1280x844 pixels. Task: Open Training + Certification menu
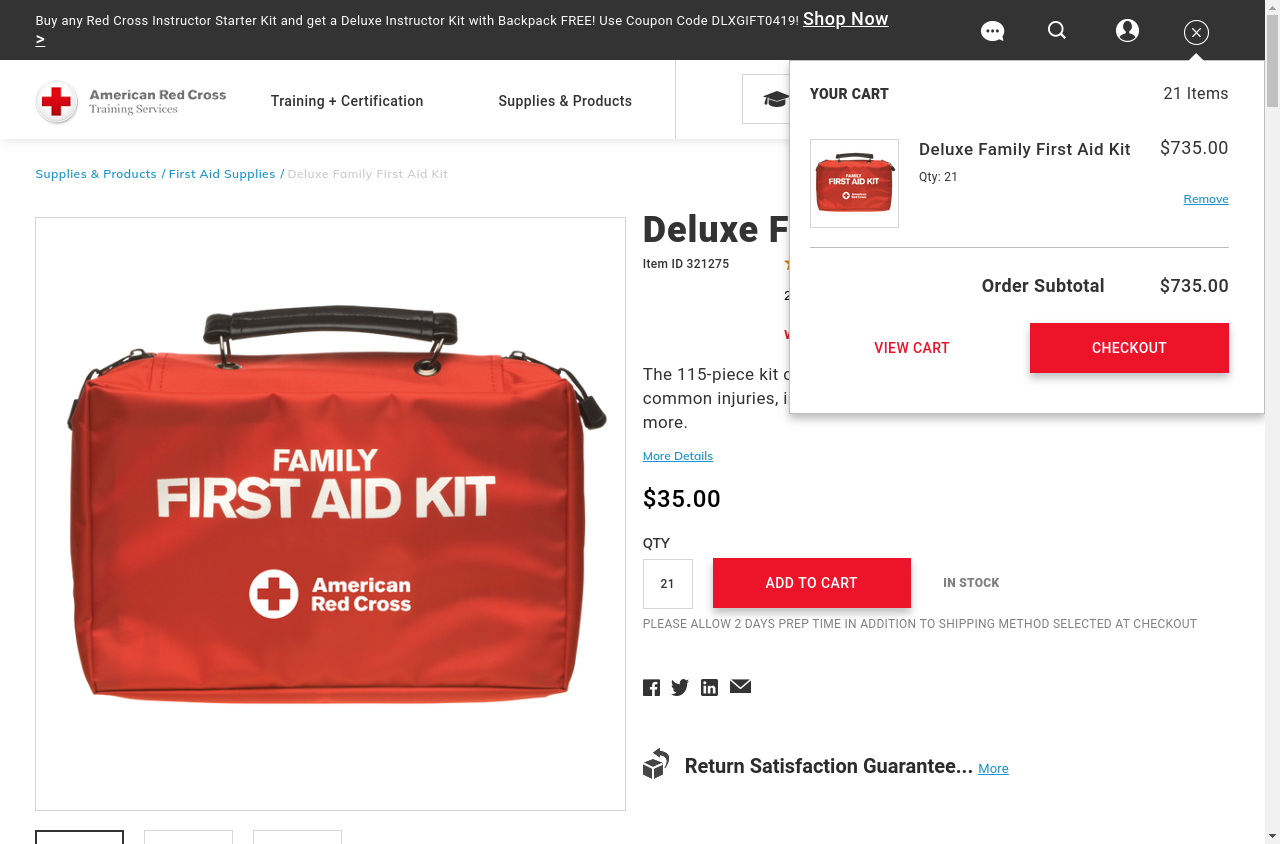[x=347, y=101]
